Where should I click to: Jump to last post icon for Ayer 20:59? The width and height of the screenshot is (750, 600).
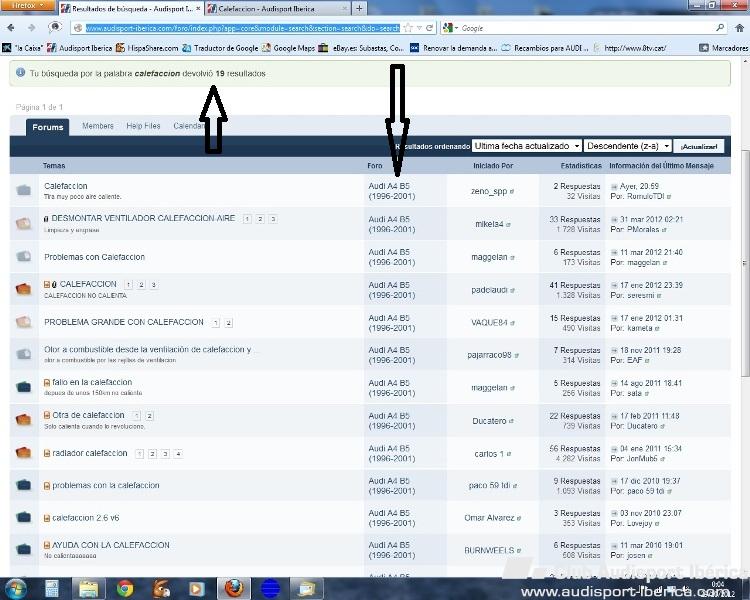point(614,187)
